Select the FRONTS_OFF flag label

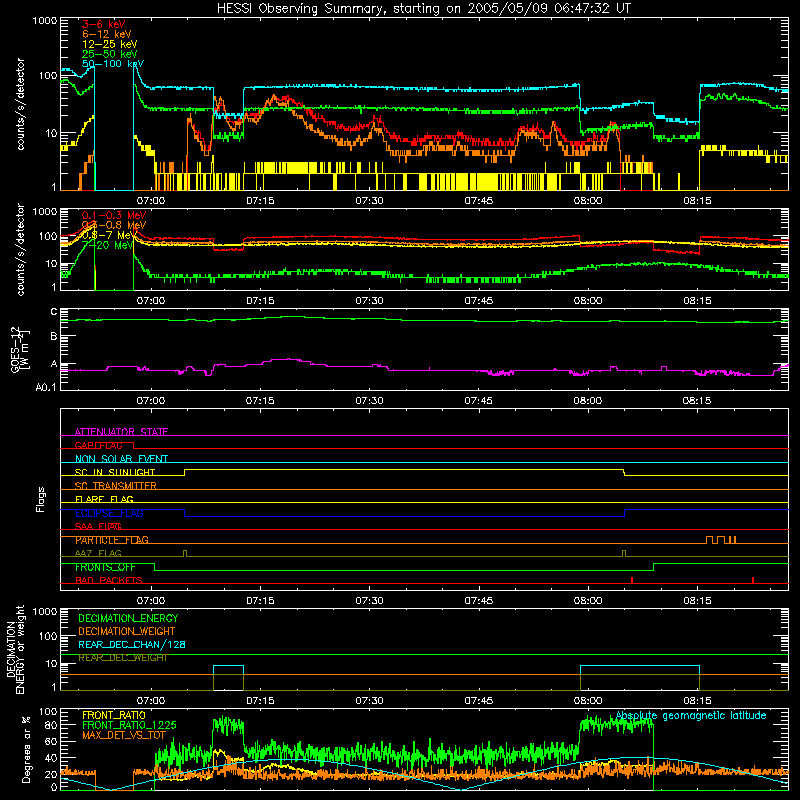(106, 567)
